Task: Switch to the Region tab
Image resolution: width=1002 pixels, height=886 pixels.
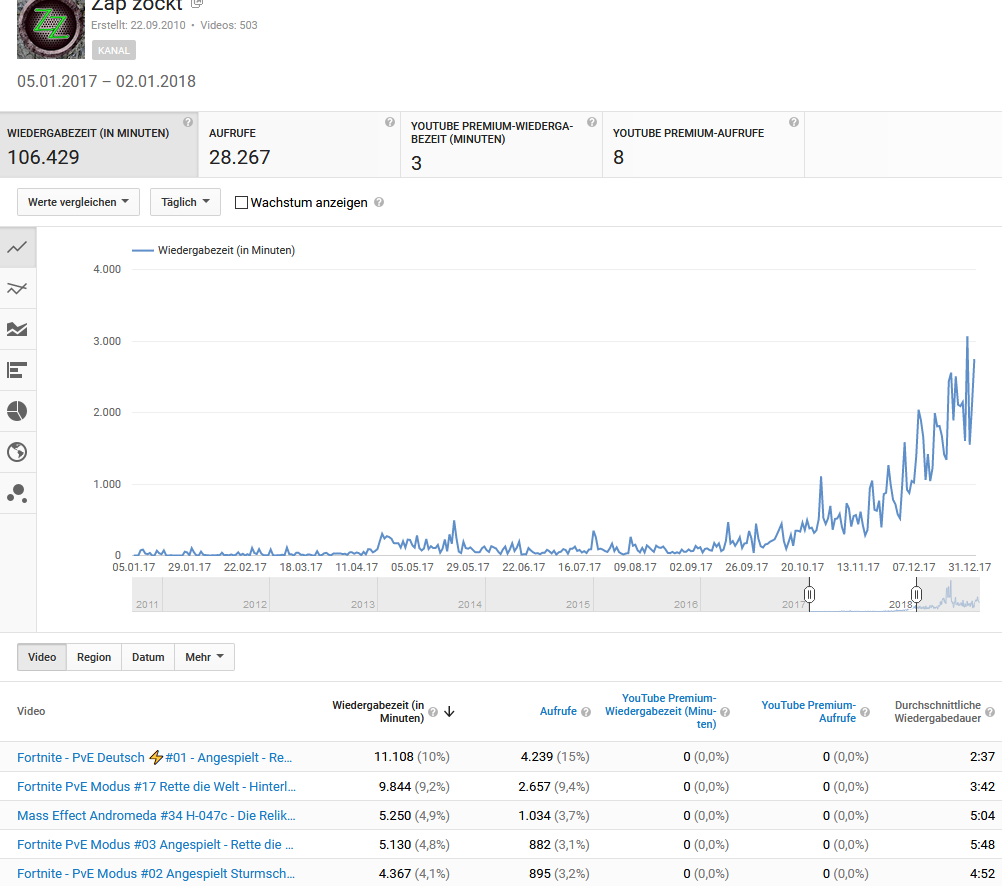Action: pos(94,657)
